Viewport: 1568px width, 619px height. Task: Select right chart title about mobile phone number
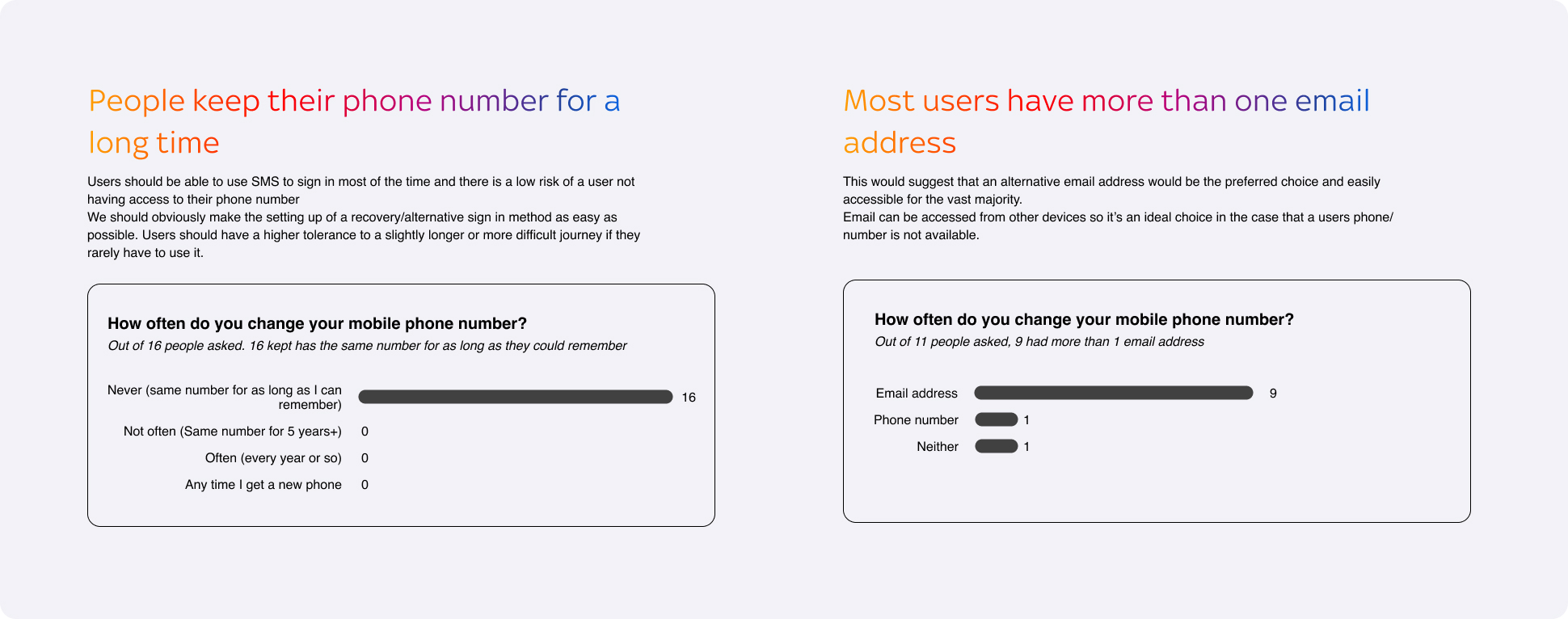pyautogui.click(x=1084, y=319)
